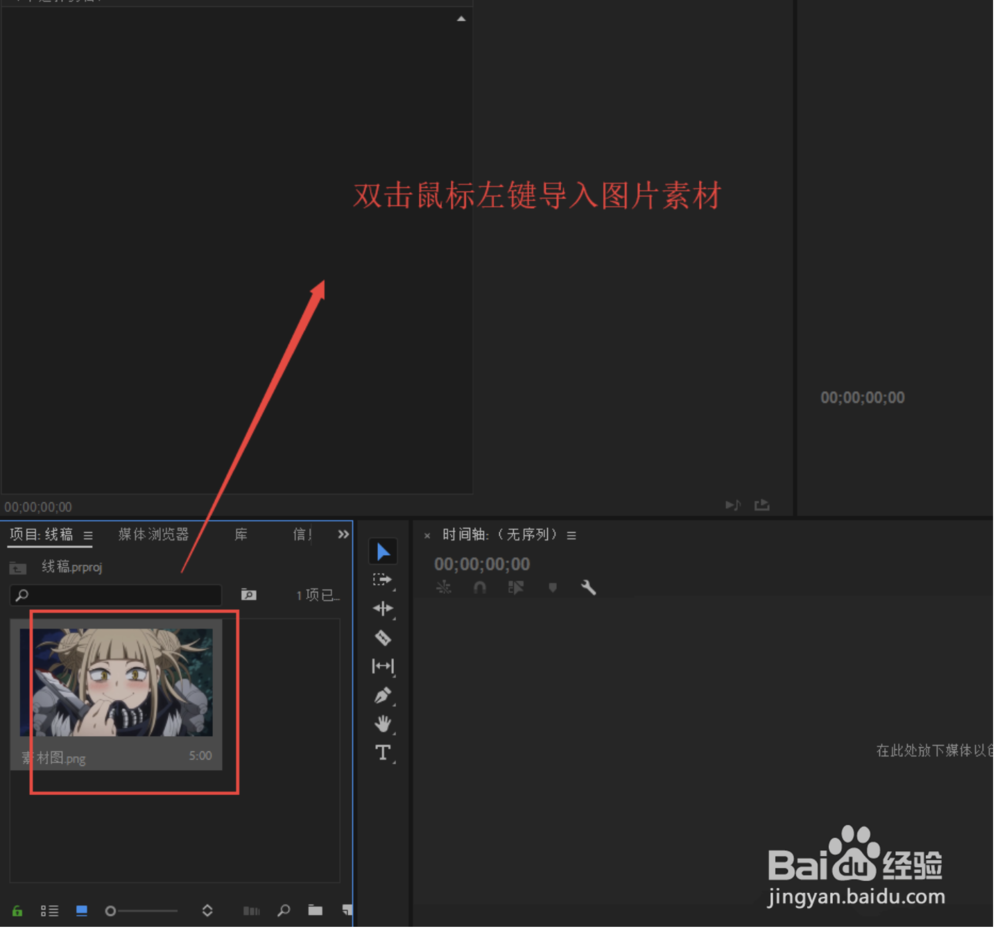The image size is (1000, 931).
Task: Switch to the 库 tab
Action: click(240, 534)
